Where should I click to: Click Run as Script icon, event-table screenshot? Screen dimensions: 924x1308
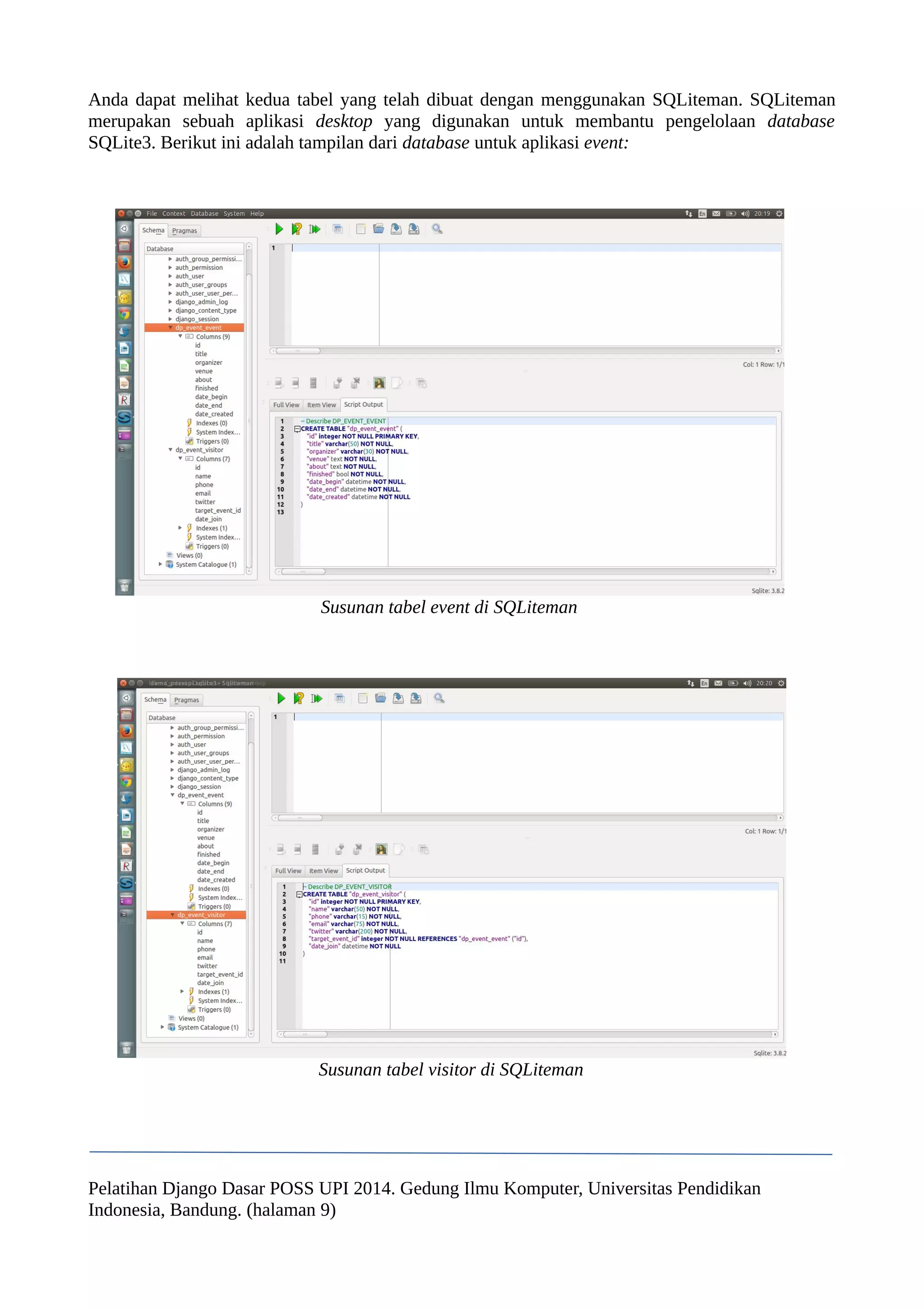[x=314, y=229]
